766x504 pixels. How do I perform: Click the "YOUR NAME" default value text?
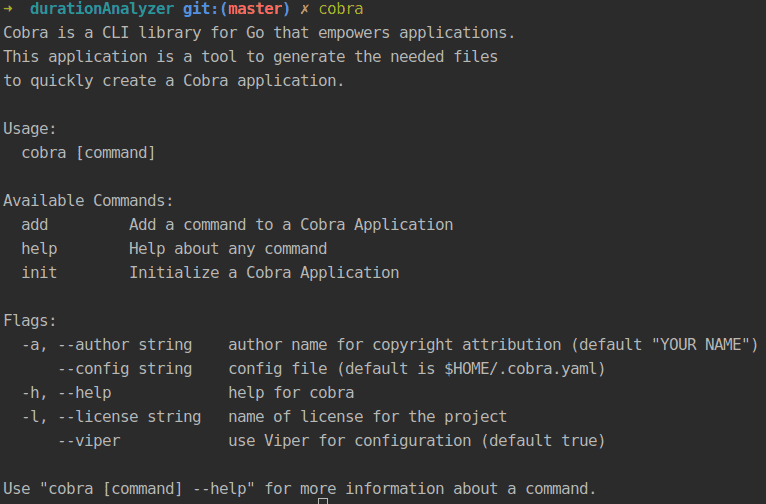(x=704, y=345)
